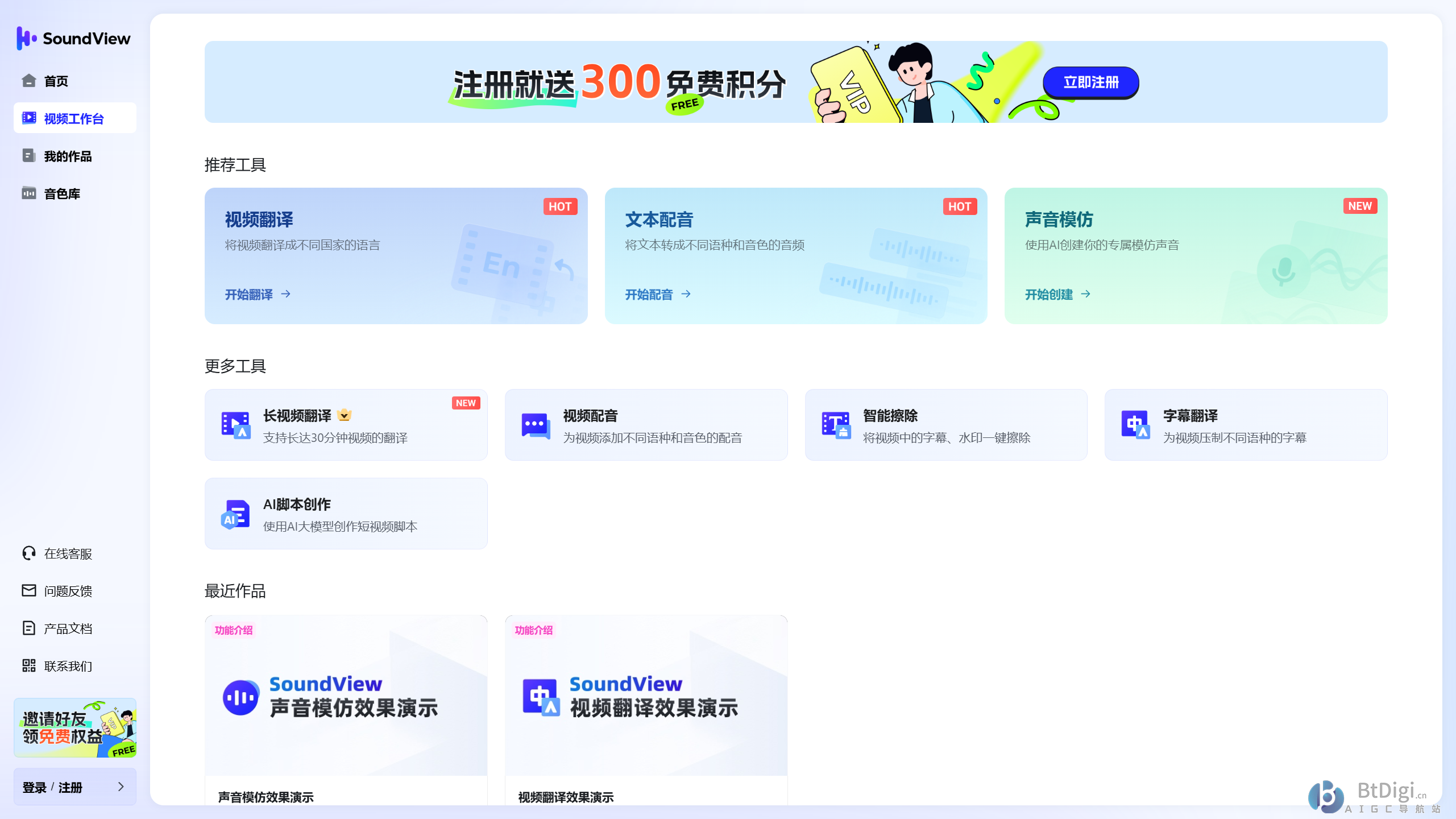Click the caption 声音模仿效果演示 below thumbnail
1456x819 pixels.
[x=266, y=797]
